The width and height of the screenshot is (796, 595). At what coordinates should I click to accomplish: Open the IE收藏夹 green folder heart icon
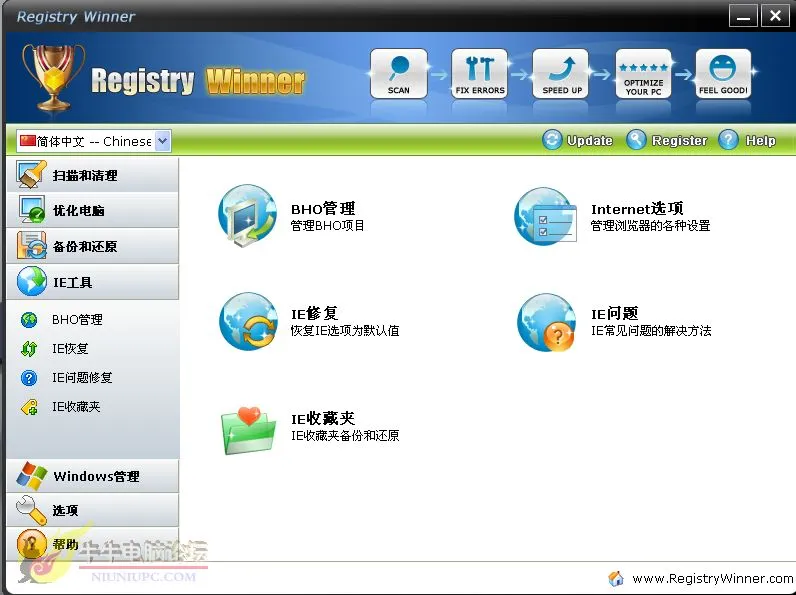(248, 431)
